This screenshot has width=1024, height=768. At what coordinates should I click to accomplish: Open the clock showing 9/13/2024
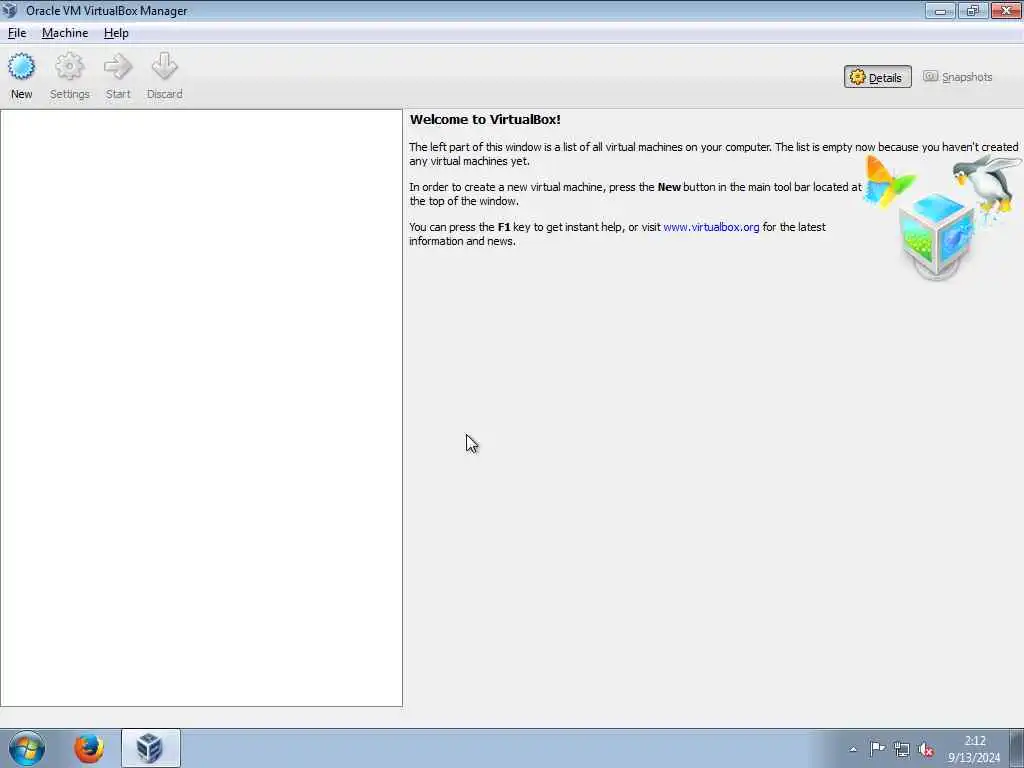[974, 749]
